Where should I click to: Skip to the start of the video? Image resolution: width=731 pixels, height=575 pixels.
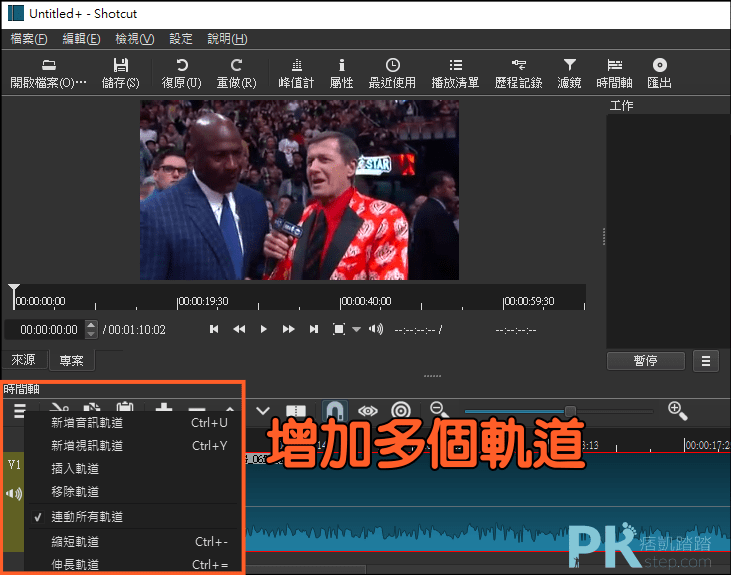coord(214,329)
